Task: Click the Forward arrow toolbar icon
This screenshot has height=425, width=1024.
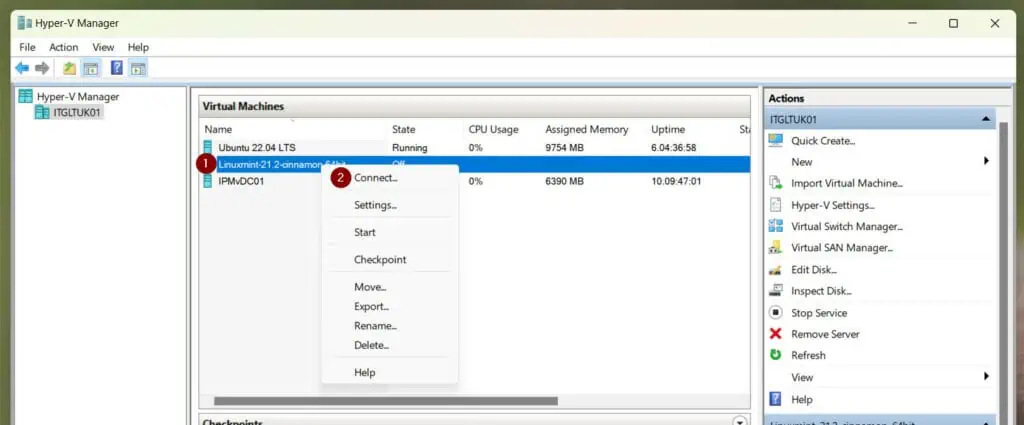Action: [42, 68]
